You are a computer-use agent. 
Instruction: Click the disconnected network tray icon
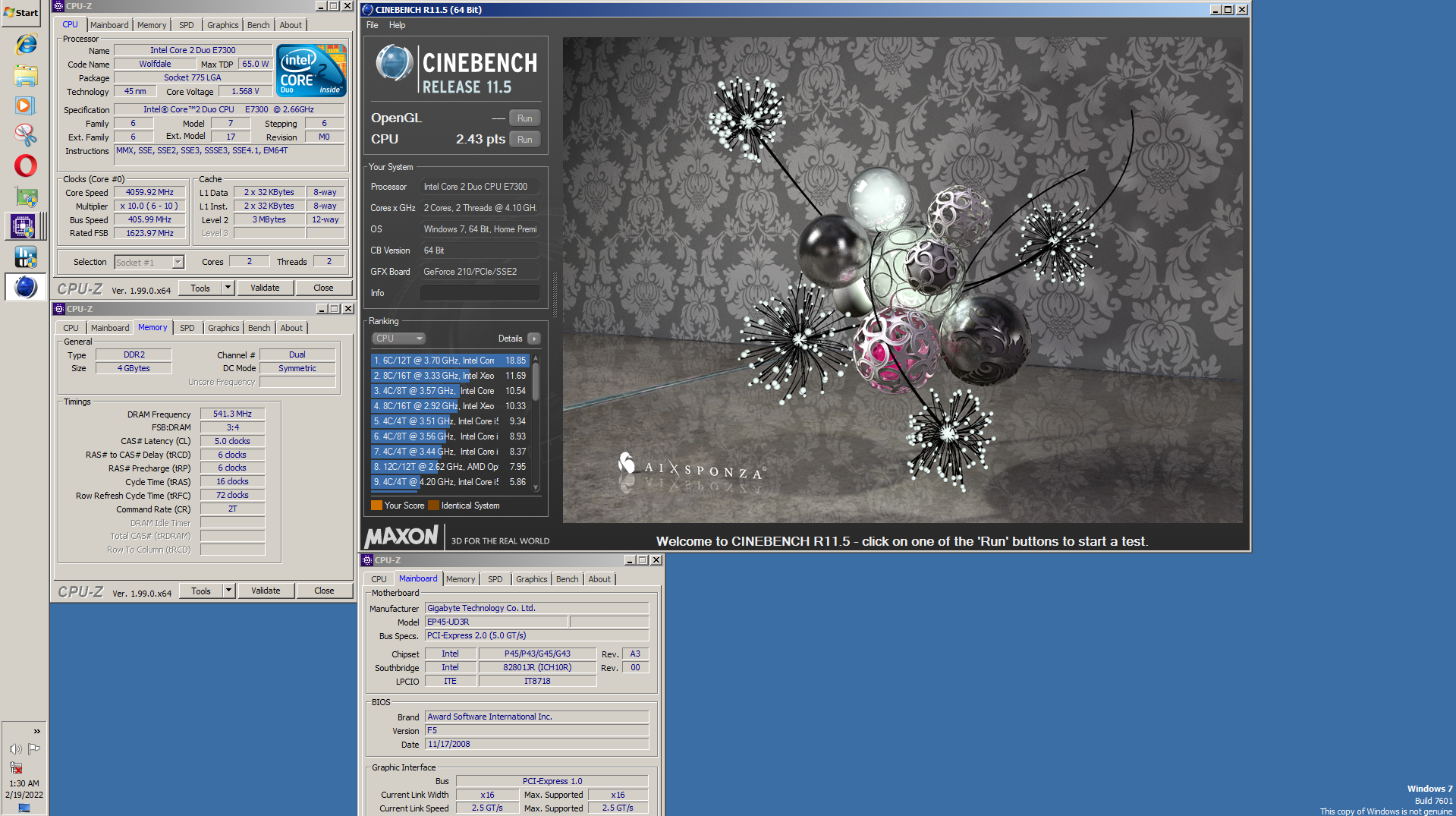click(x=15, y=767)
